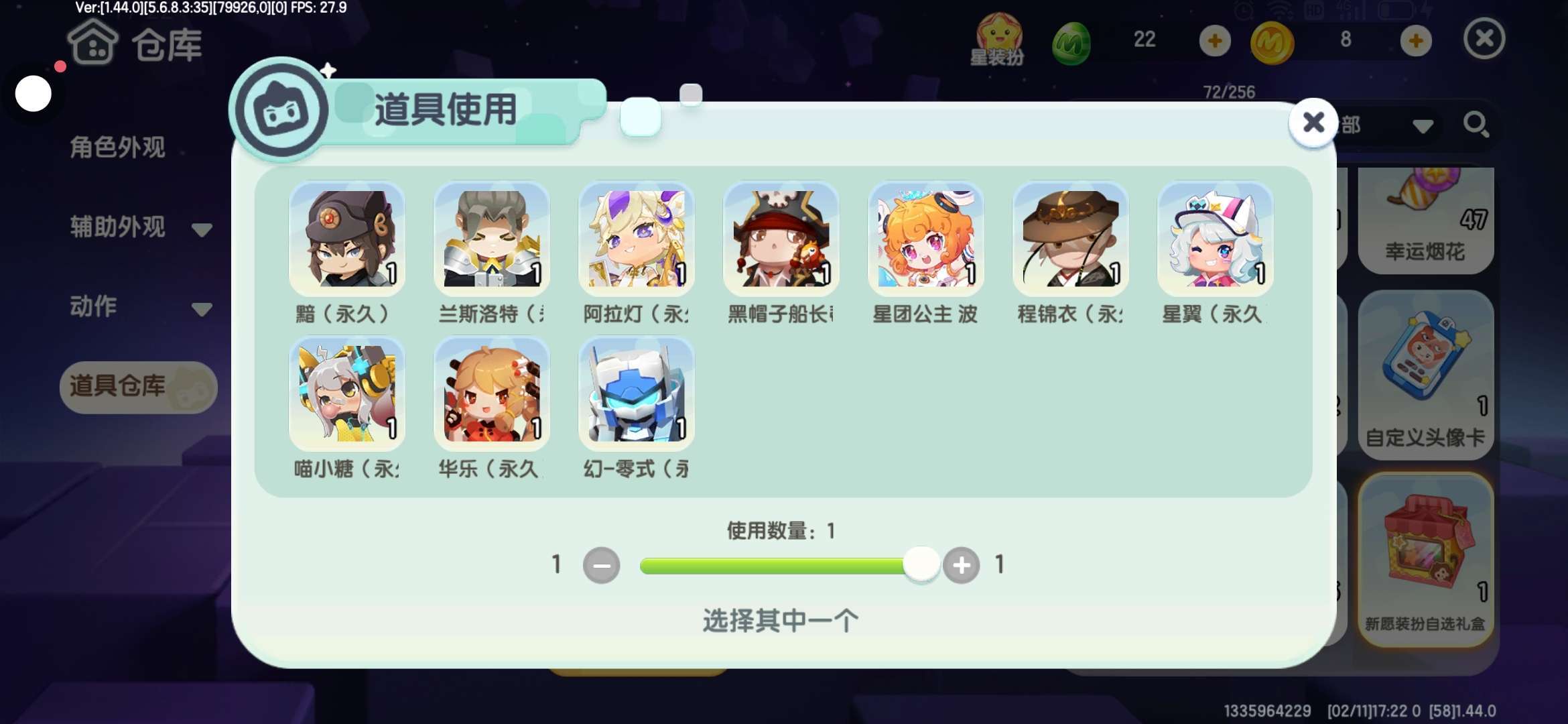The width and height of the screenshot is (1568, 724).
Task: Click the green quantity slider handle
Action: point(921,564)
